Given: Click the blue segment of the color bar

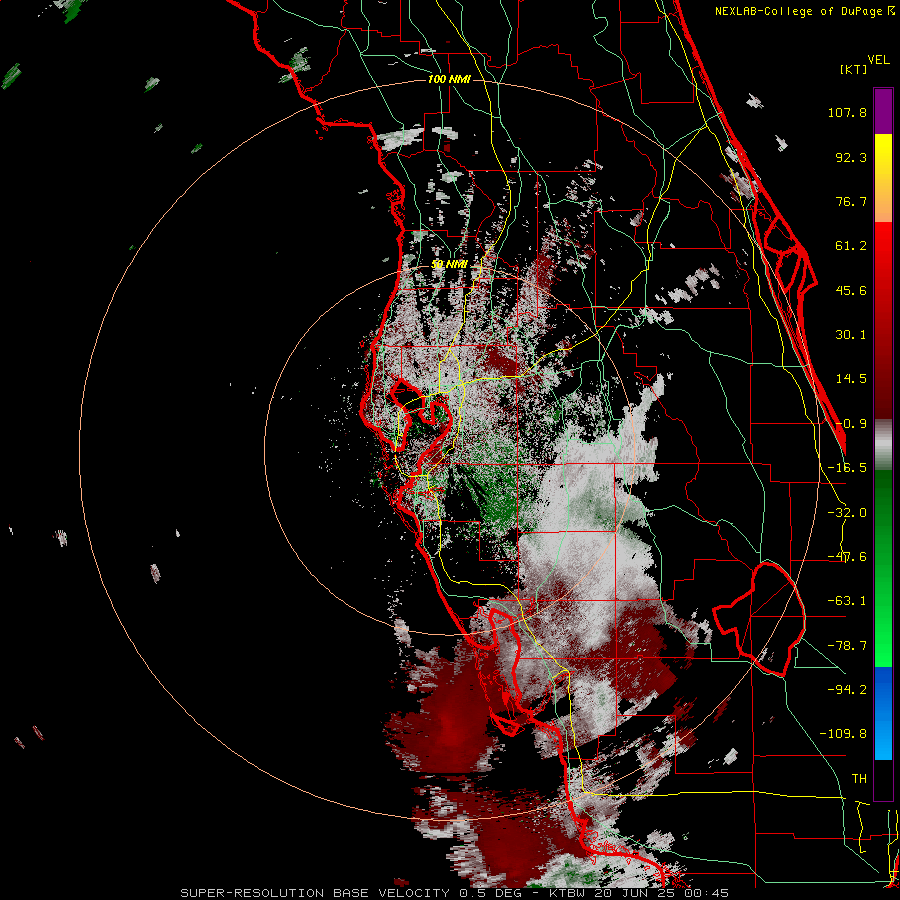Looking at the screenshot, I should pos(883,713).
